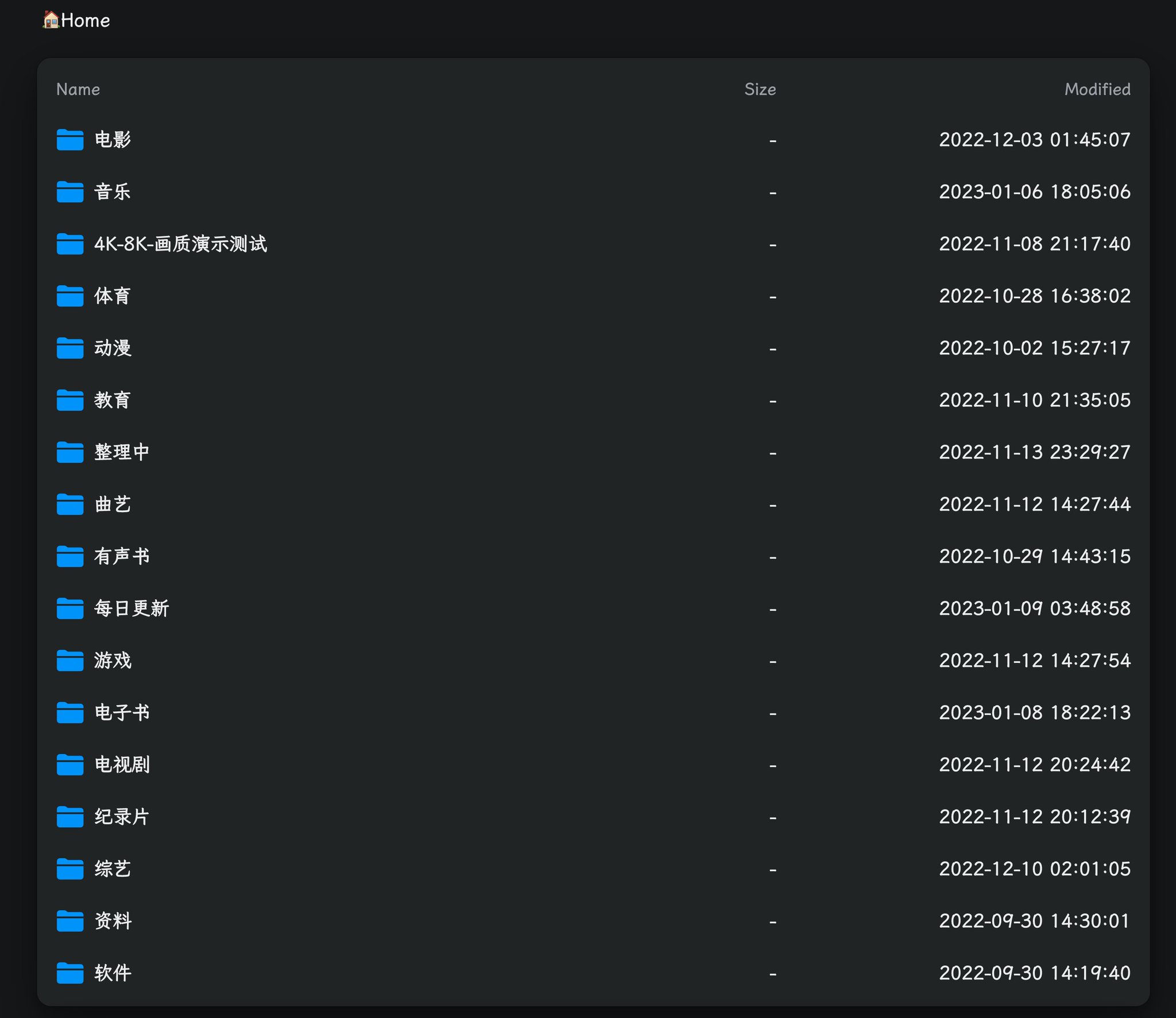This screenshot has height=1018, width=1176.
Task: Open the 电子书 folder
Action: coord(122,712)
